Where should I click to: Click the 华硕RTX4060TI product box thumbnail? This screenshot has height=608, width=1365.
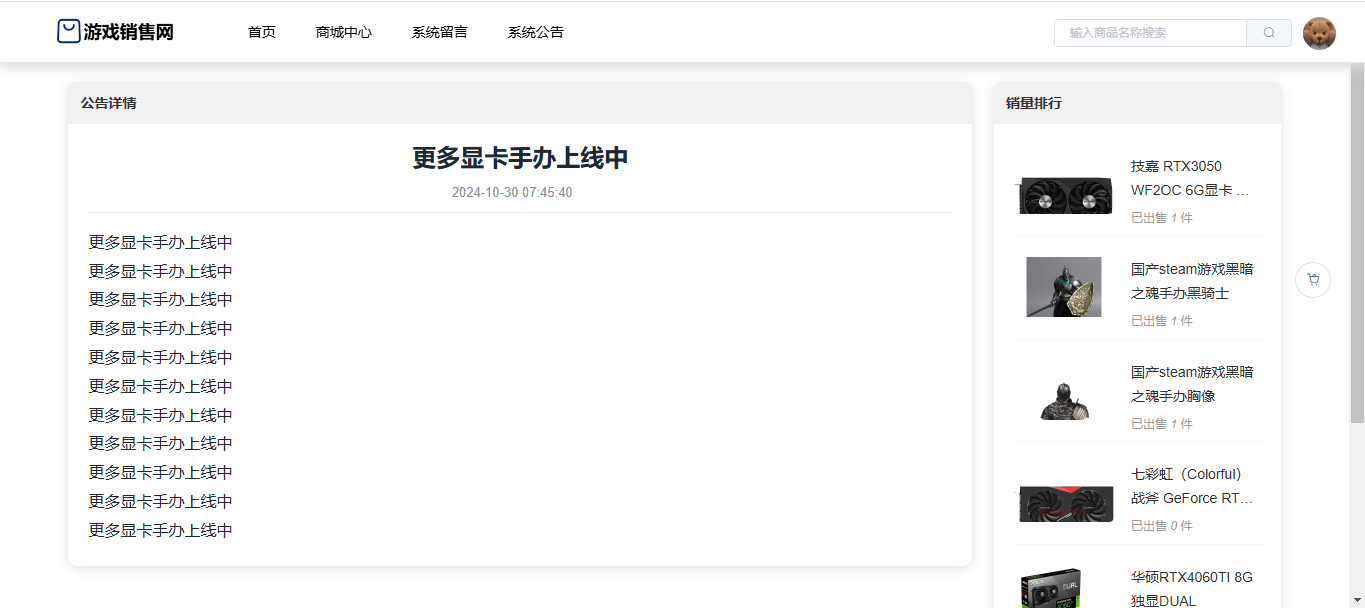1050,588
